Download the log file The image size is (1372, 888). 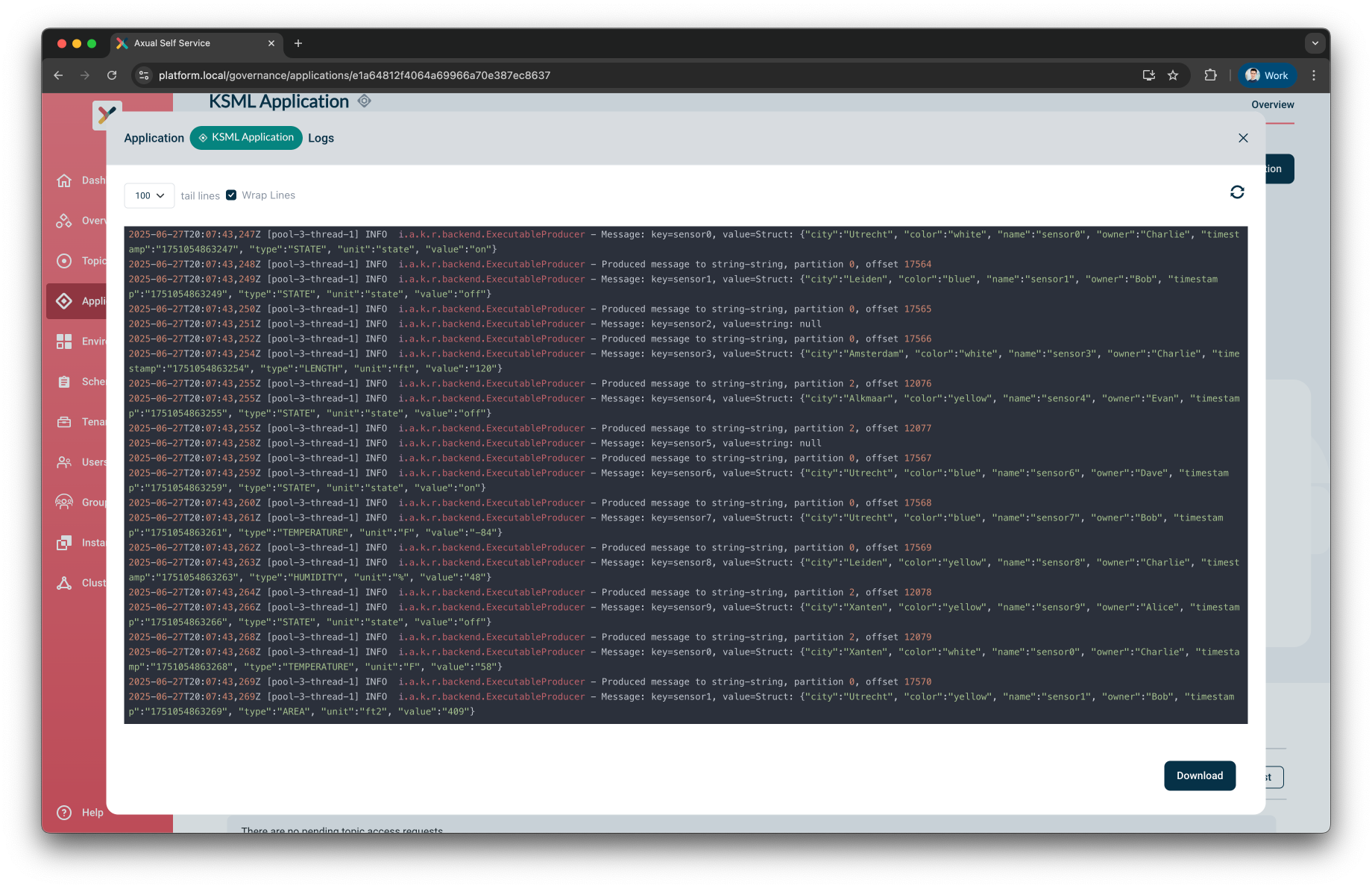(x=1200, y=775)
